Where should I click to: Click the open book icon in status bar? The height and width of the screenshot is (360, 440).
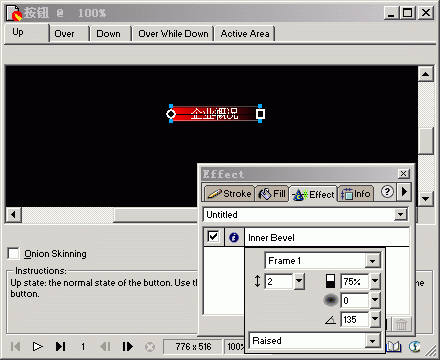click(x=394, y=347)
